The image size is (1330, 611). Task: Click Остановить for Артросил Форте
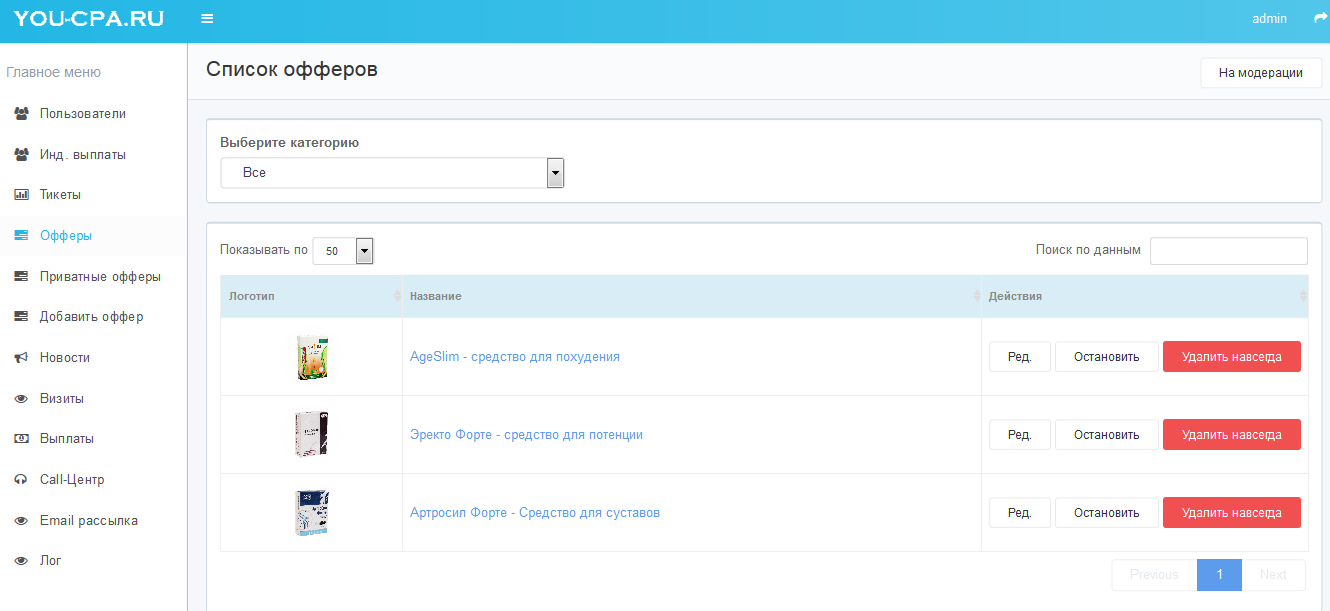(x=1107, y=513)
